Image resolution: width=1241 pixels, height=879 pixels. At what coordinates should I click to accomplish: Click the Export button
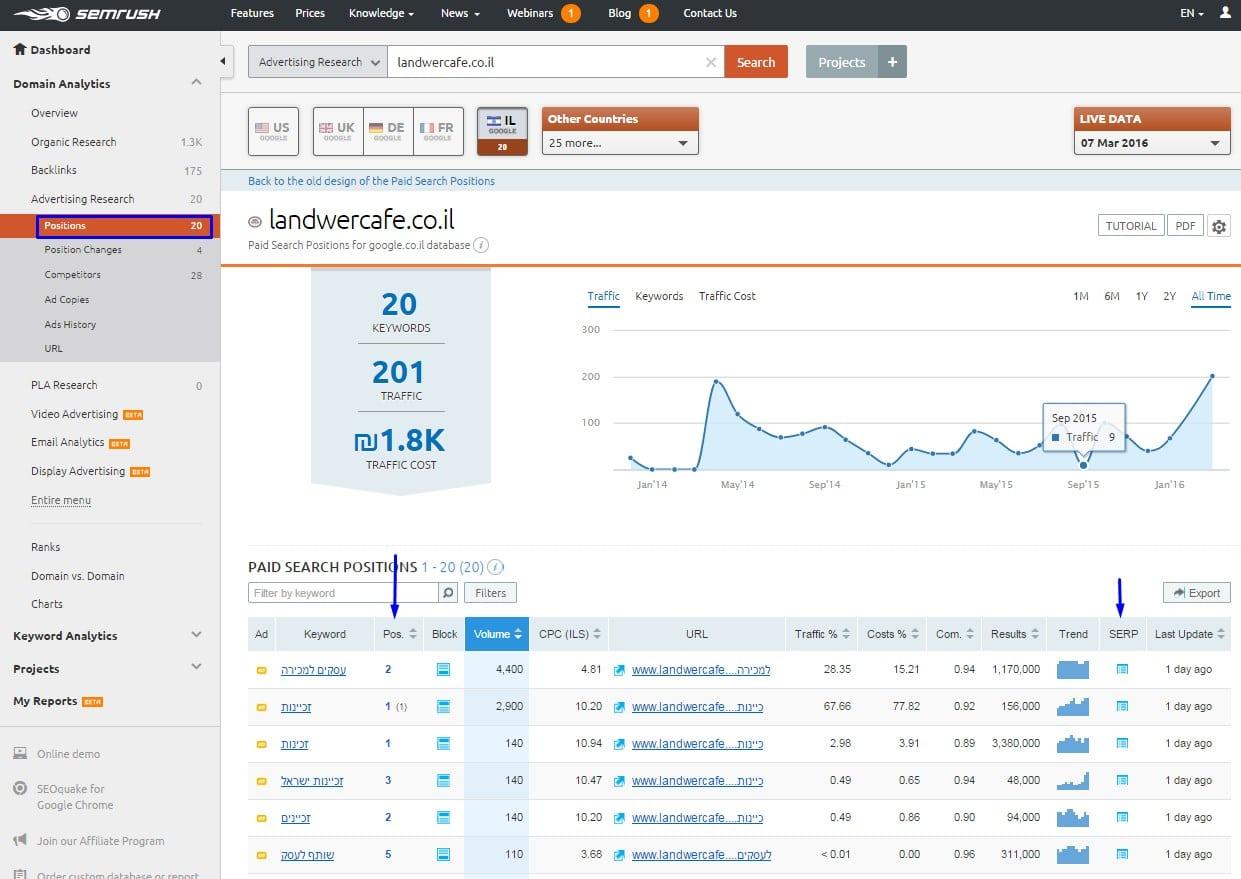pyautogui.click(x=1196, y=593)
